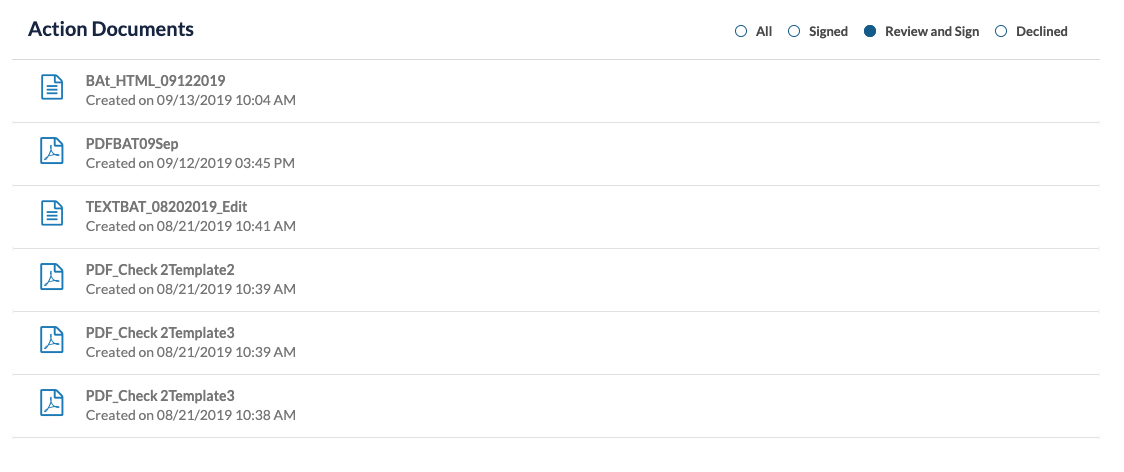Open PDF_Check 2Template3 created at 10:38 AM

pos(160,397)
